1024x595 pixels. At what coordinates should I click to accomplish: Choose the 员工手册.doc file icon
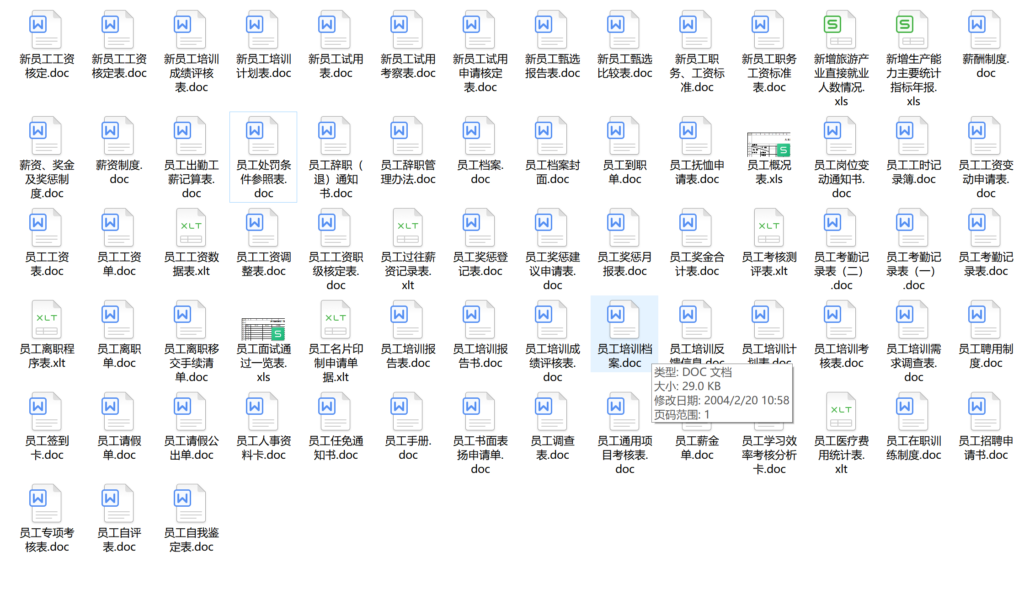pyautogui.click(x=408, y=413)
